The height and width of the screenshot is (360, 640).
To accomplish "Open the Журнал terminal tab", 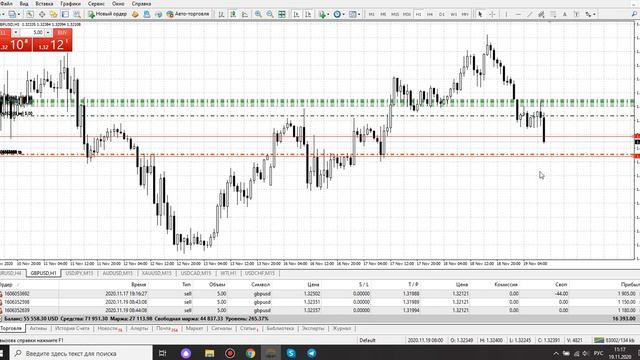I will pos(342,329).
